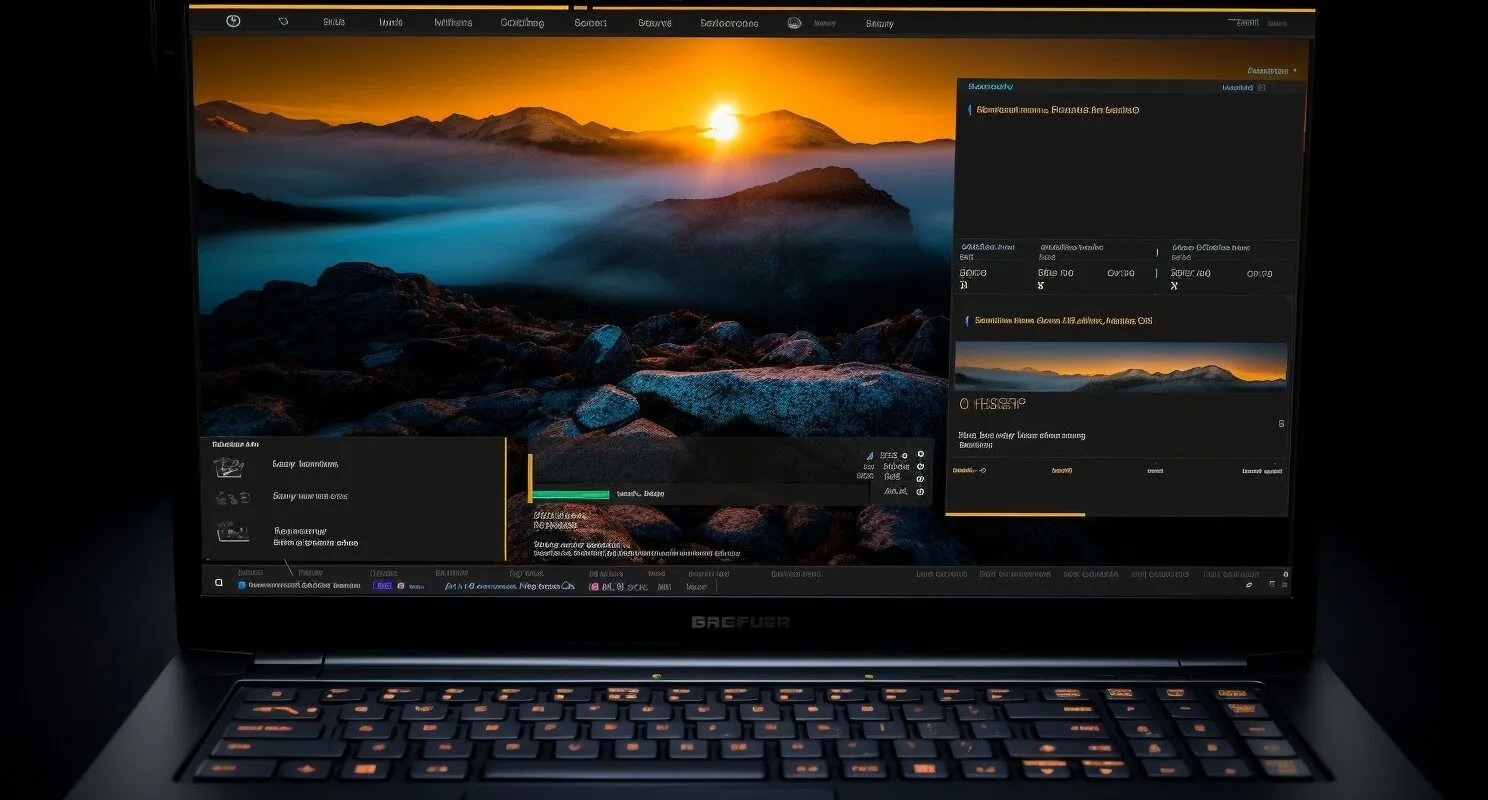Tick the small checkbox in side panel header
Screen dimensions: 1488x800
click(1262, 88)
